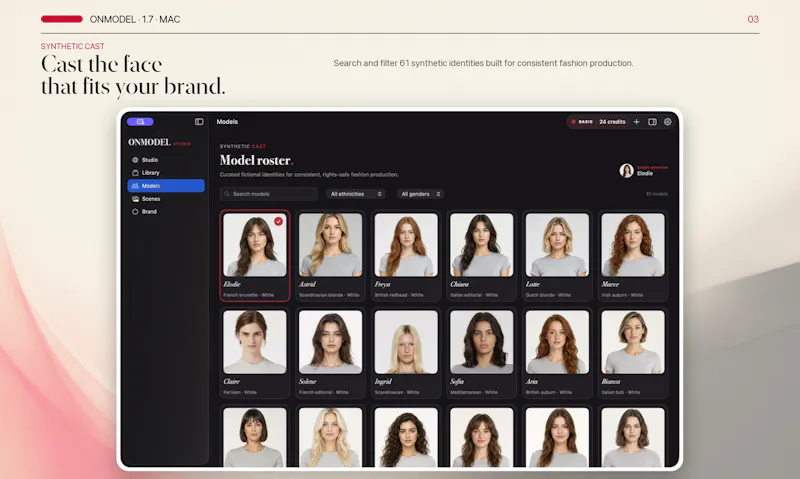Click 'Irish auburn - White' caption

point(622,295)
